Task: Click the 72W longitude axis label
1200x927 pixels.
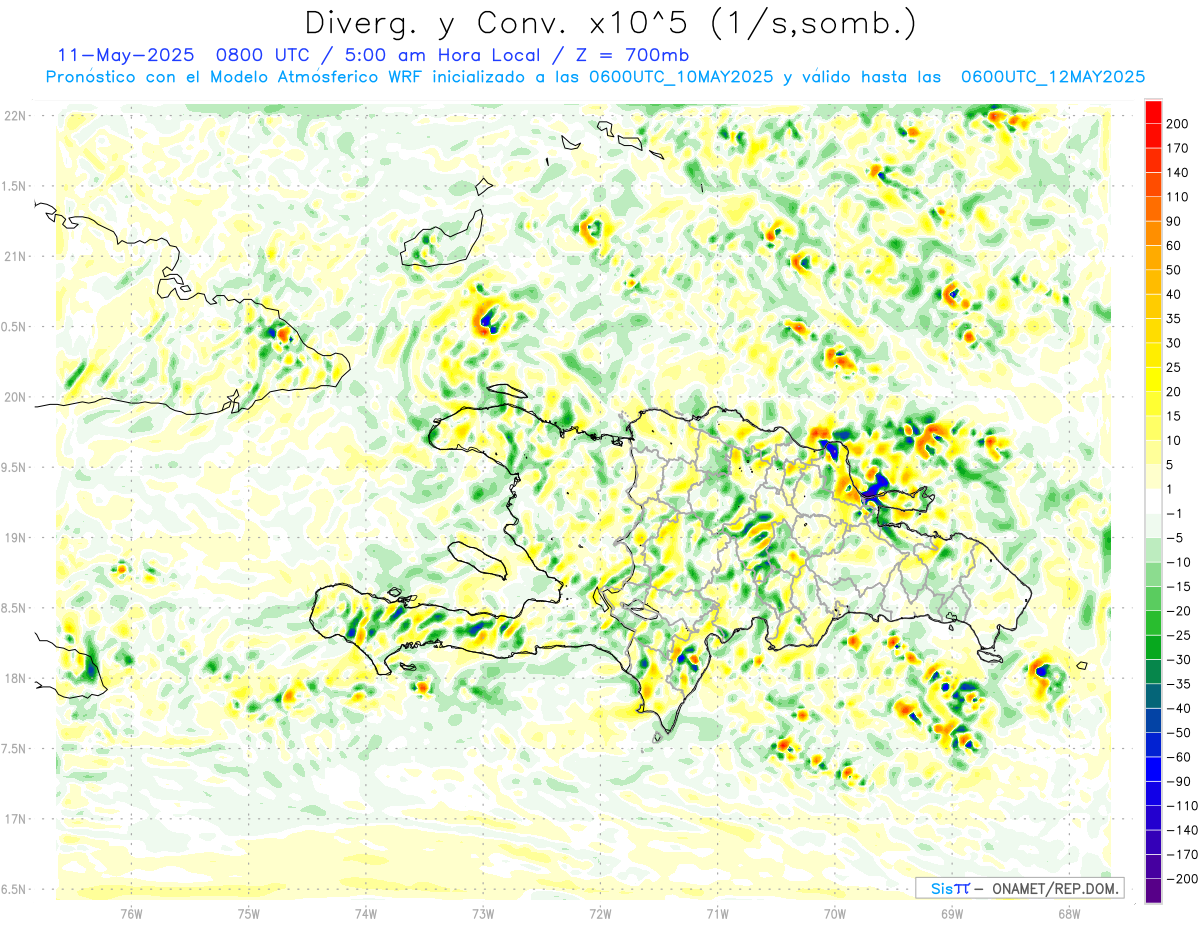Action: 600,913
